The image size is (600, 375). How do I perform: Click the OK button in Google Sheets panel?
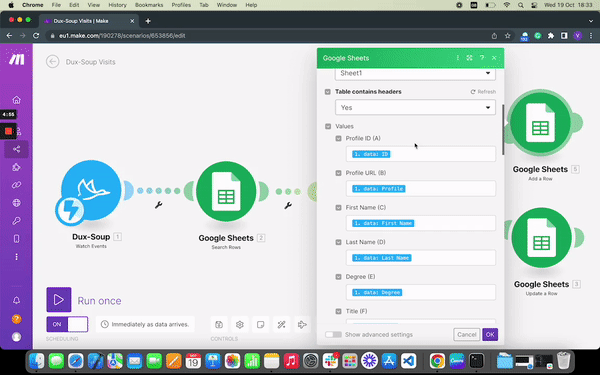coord(490,334)
